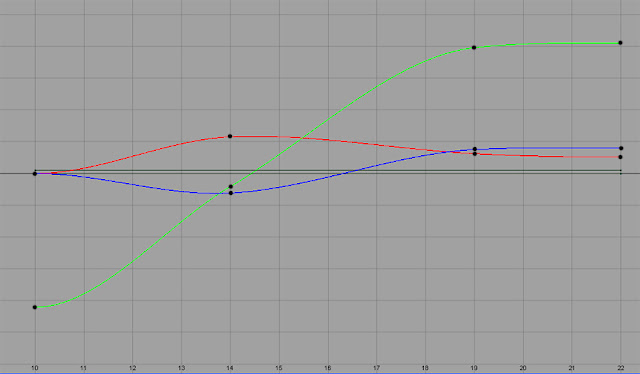The height and width of the screenshot is (374, 640).
Task: Click frame number 16 on the time axis
Action: (327, 368)
